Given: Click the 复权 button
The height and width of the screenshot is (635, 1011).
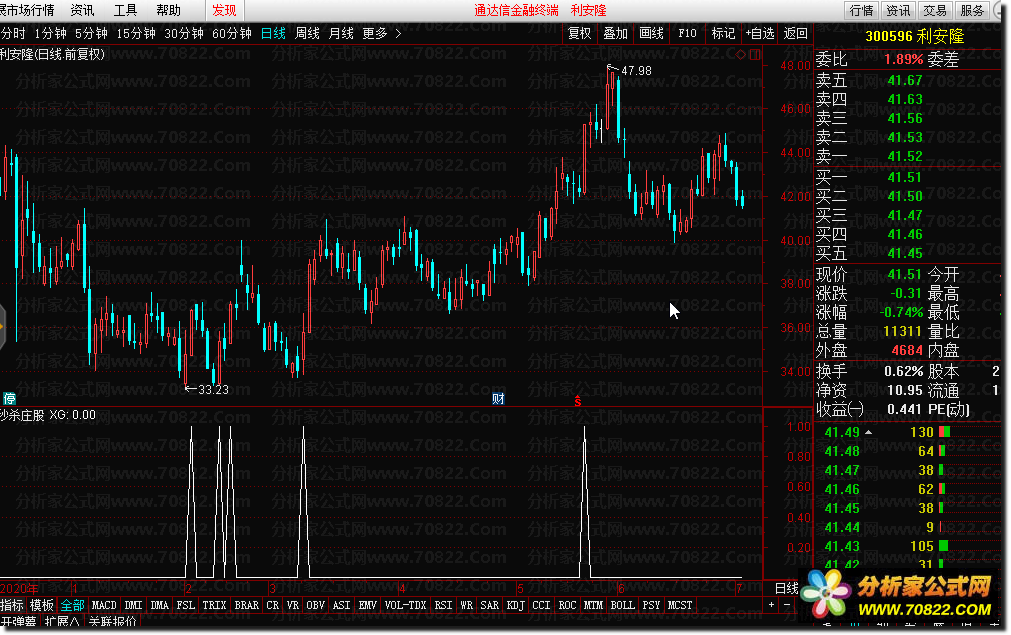Looking at the screenshot, I should (579, 34).
